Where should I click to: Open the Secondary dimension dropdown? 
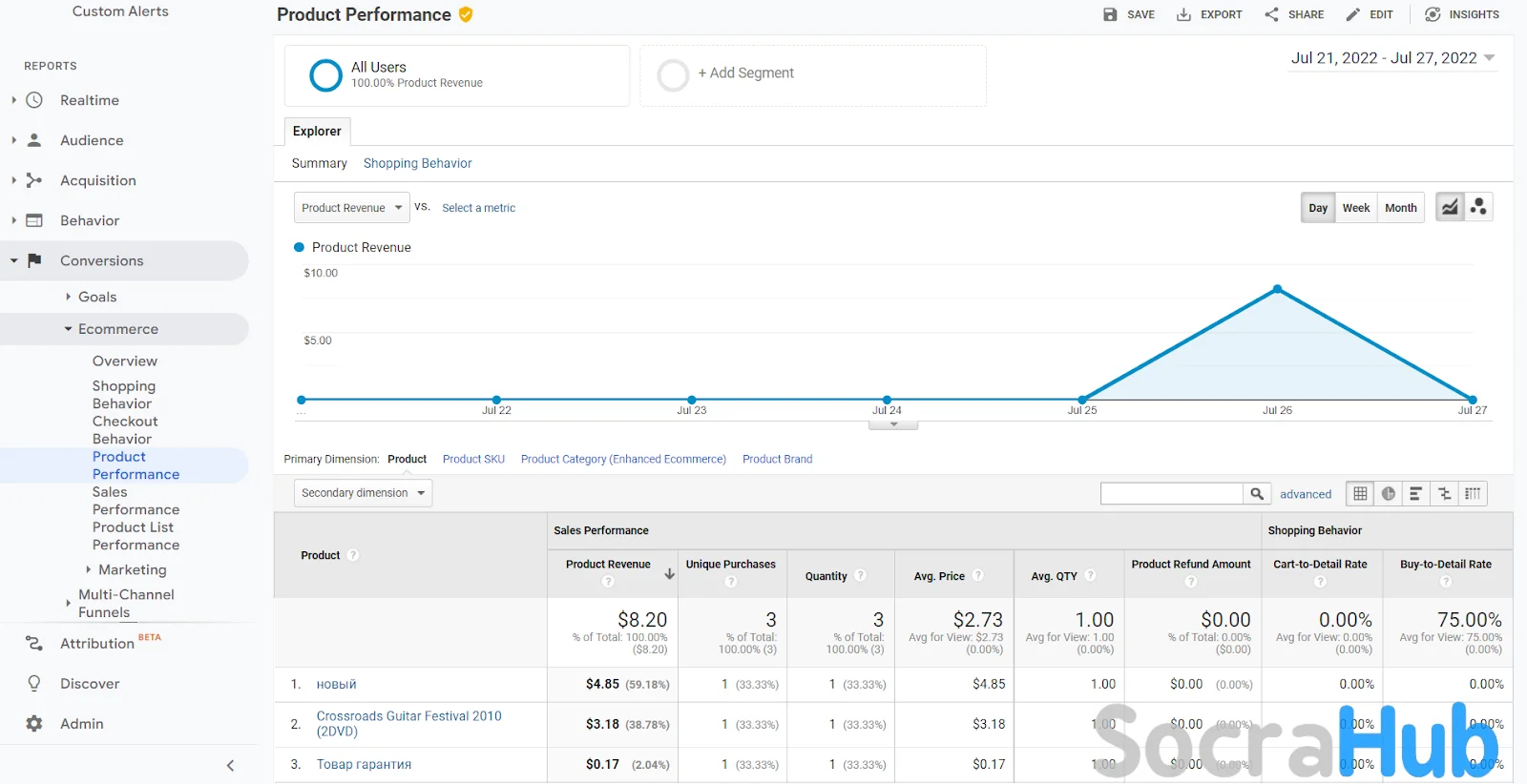[363, 493]
